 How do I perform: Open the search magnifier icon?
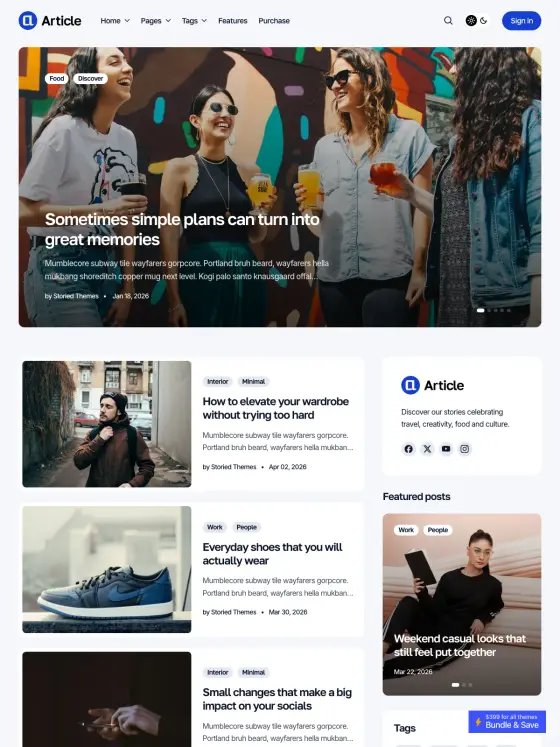(448, 20)
